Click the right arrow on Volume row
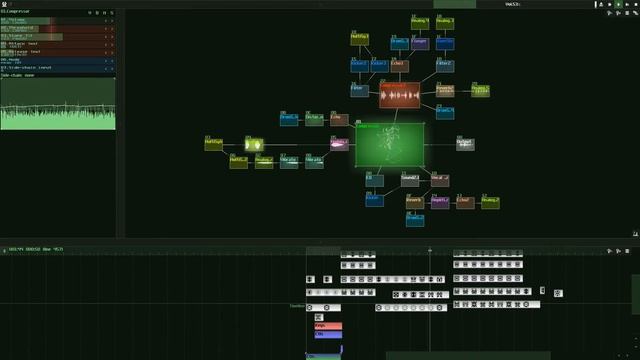Image resolution: width=640 pixels, height=360 pixels. tap(112, 21)
